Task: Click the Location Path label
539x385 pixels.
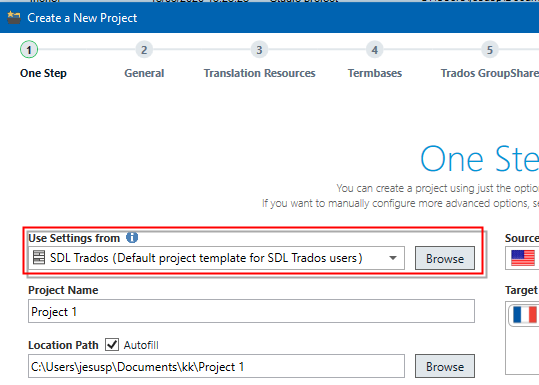Action: [x=63, y=345]
